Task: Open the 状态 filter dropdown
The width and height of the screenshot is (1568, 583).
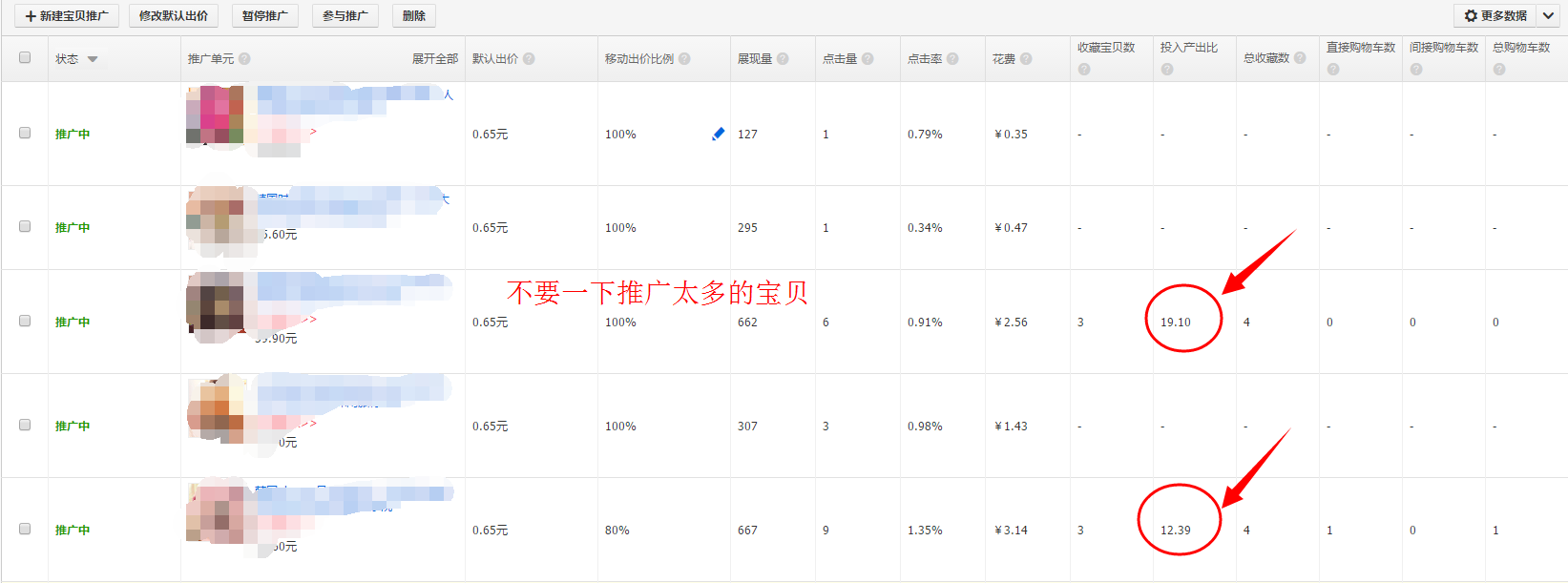Action: (x=93, y=59)
